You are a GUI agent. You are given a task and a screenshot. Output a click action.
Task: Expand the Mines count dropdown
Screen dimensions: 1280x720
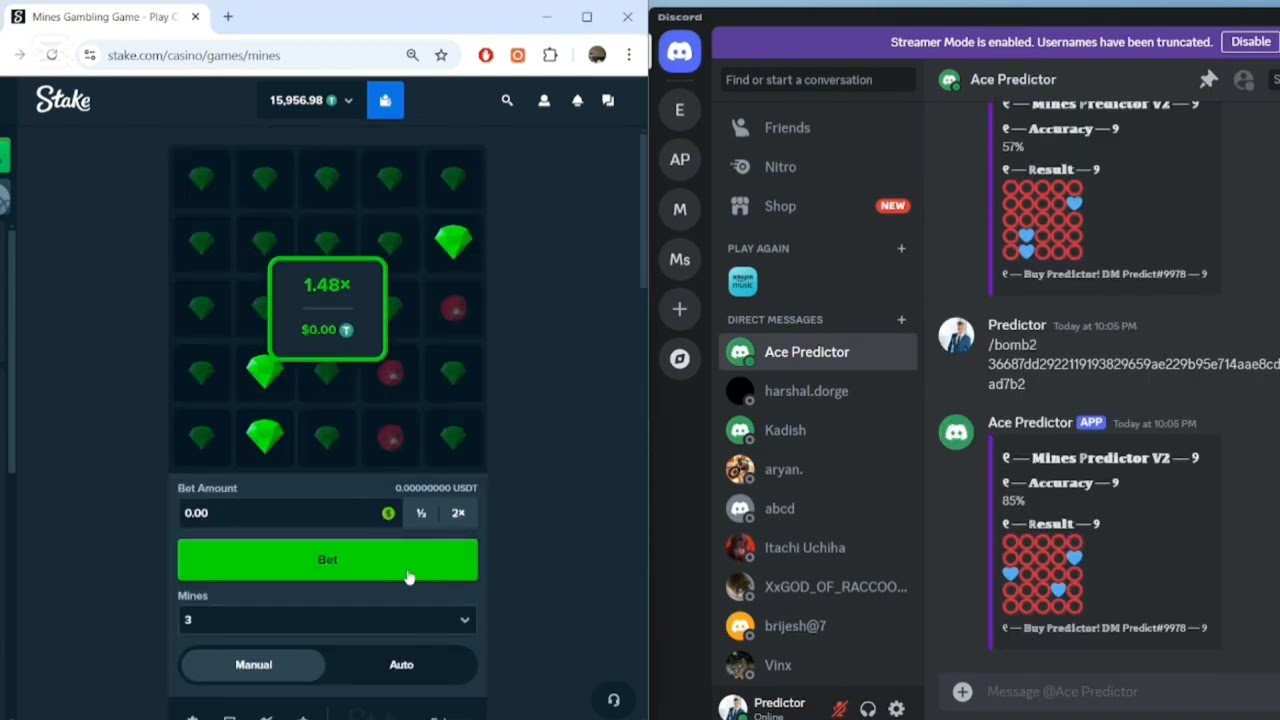click(x=327, y=620)
